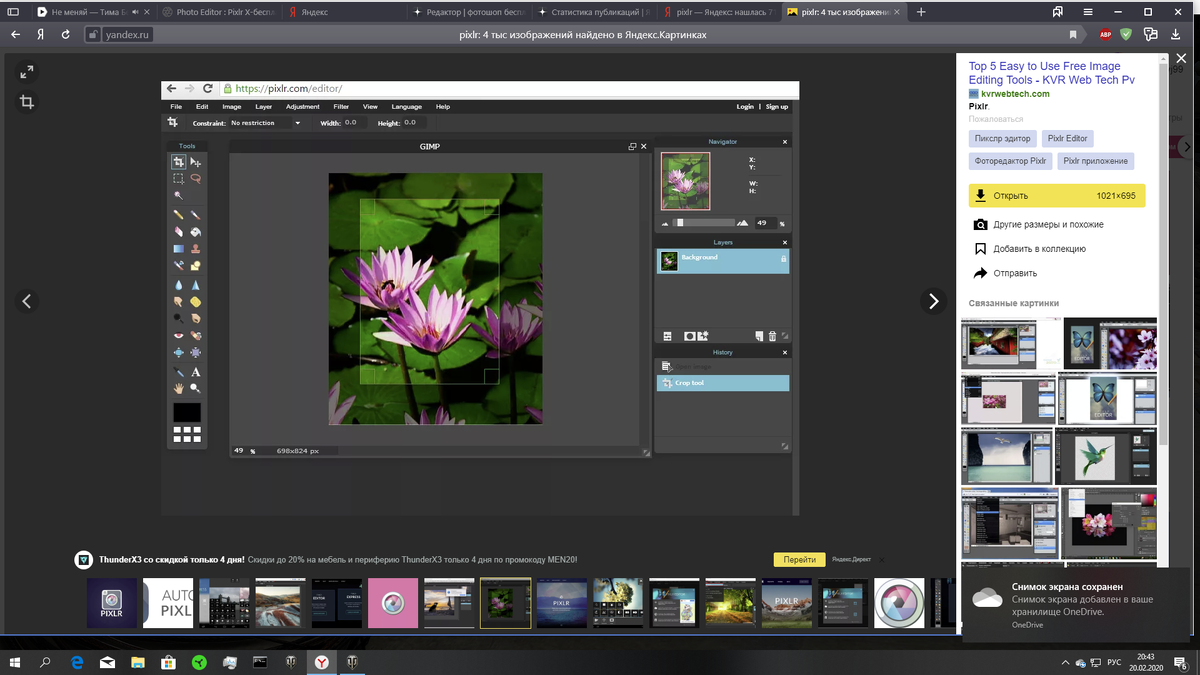The height and width of the screenshot is (675, 1200).
Task: Open Yandex home via the Я icon
Action: click(40, 34)
